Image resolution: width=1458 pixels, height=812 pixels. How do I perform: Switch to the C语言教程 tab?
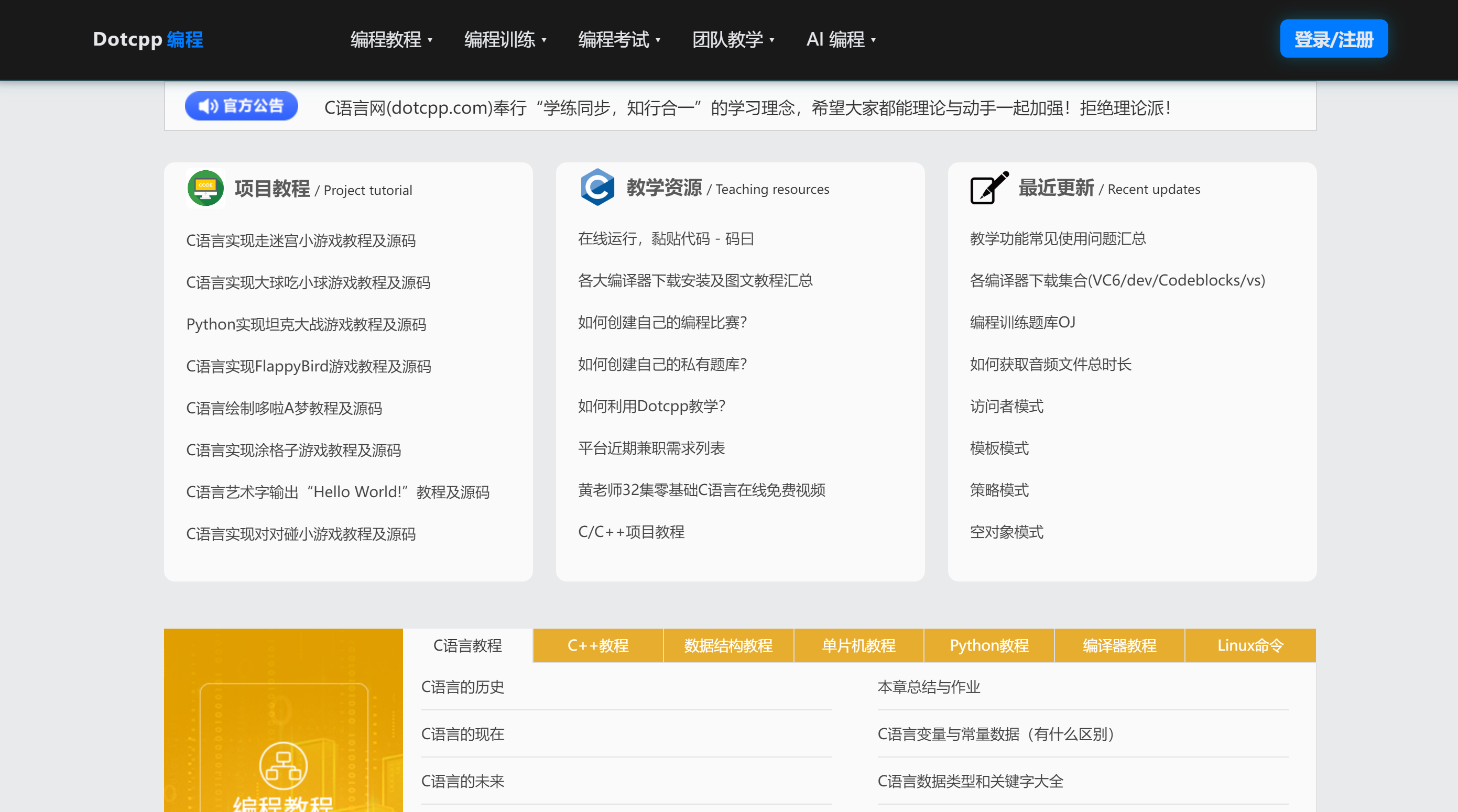point(467,645)
